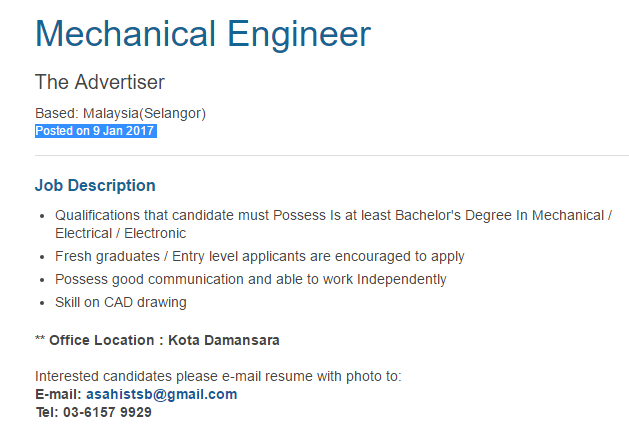
Task: Click the Tel: label
Action: 47,411
